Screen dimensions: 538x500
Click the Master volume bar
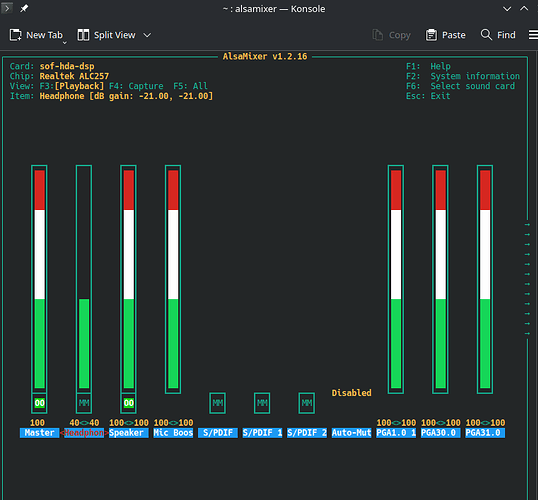39,279
